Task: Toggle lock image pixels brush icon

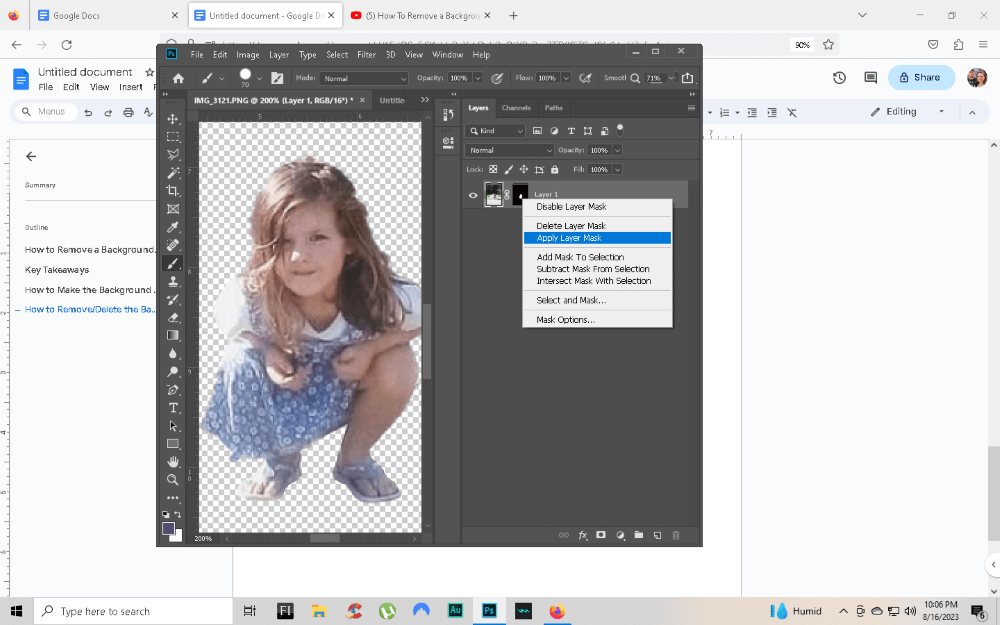Action: tap(508, 170)
